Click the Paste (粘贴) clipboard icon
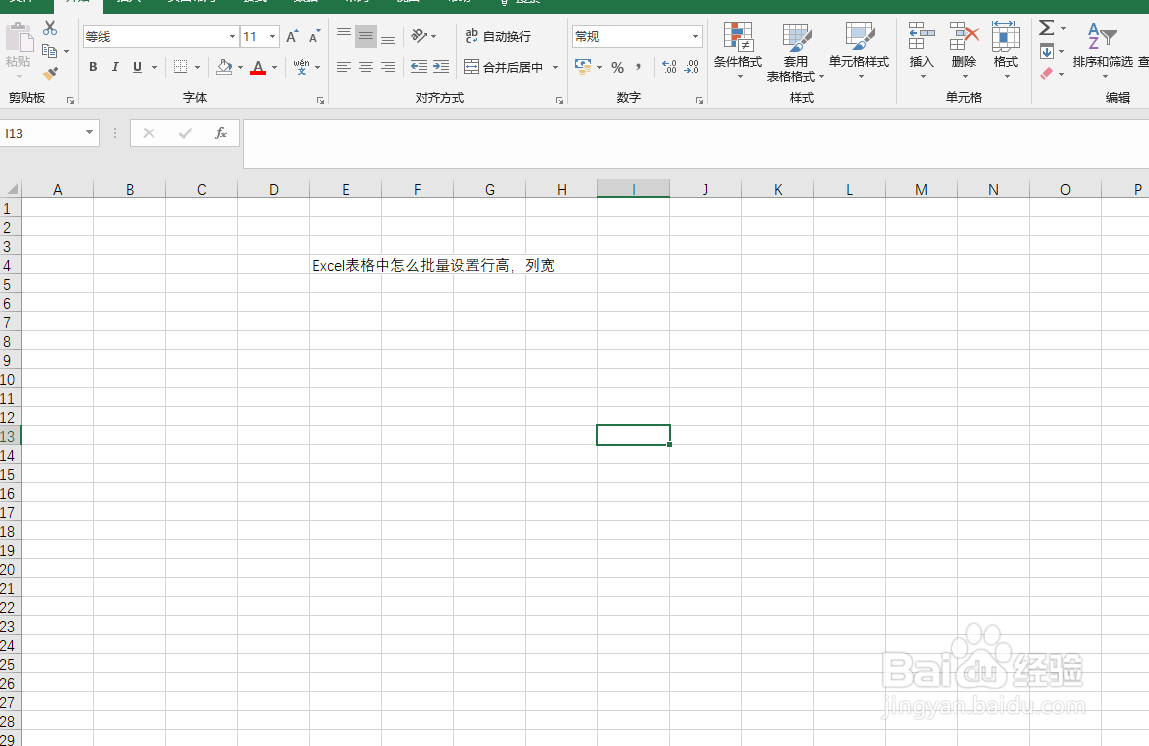The width and height of the screenshot is (1149, 746). click(18, 44)
